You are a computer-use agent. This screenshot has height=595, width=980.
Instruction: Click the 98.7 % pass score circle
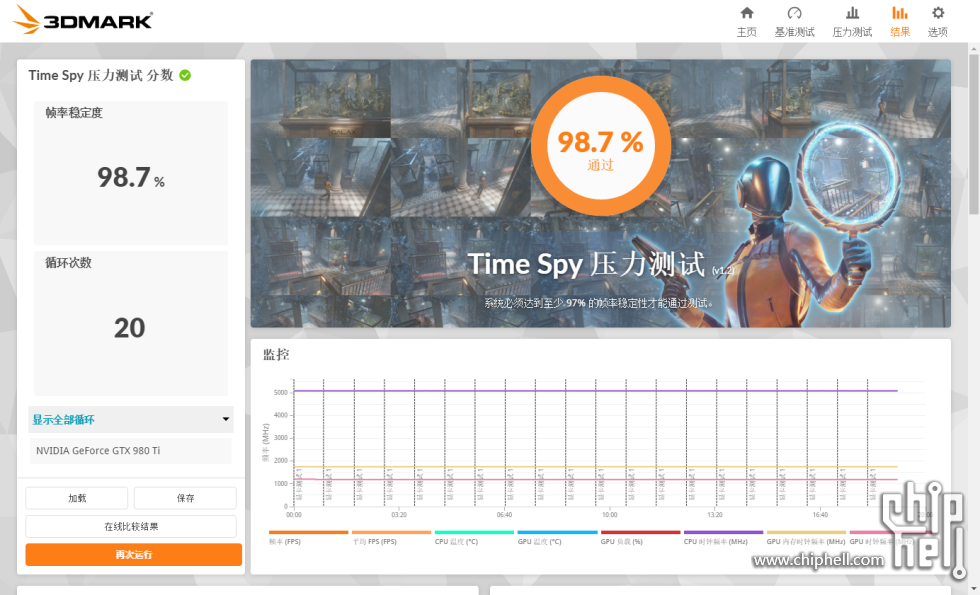[x=601, y=146]
